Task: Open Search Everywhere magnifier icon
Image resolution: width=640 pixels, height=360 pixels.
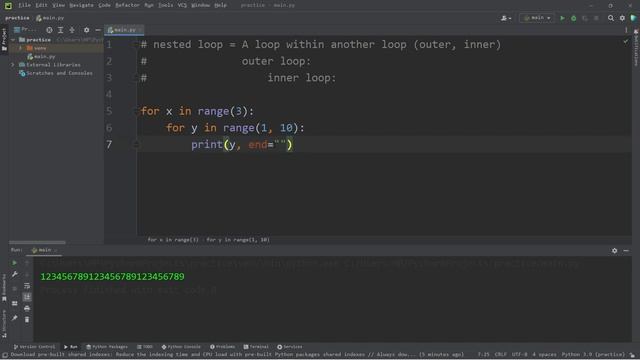Action: [x=611, y=18]
